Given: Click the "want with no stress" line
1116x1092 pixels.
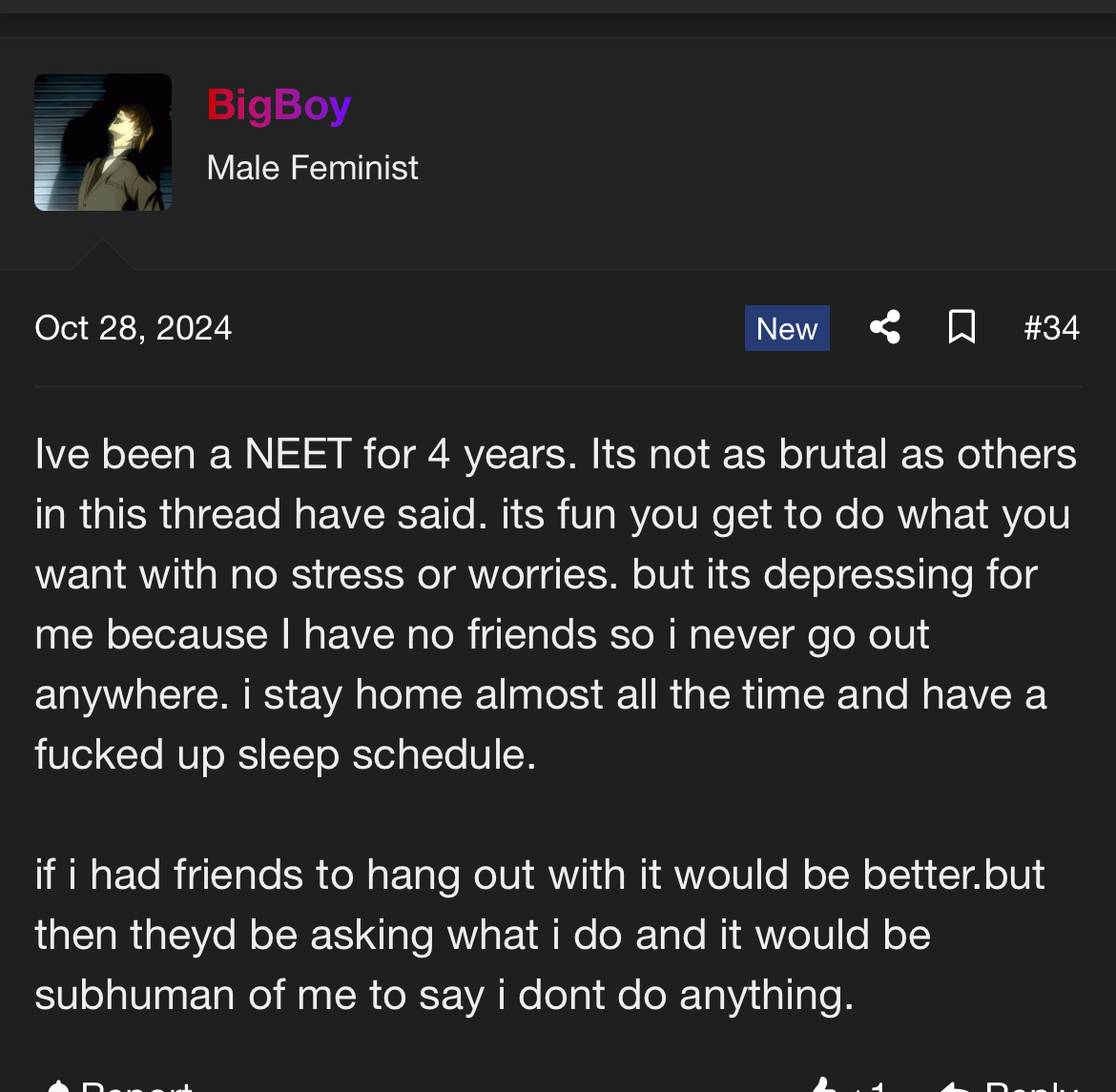Looking at the screenshot, I should pyautogui.click(x=536, y=574).
